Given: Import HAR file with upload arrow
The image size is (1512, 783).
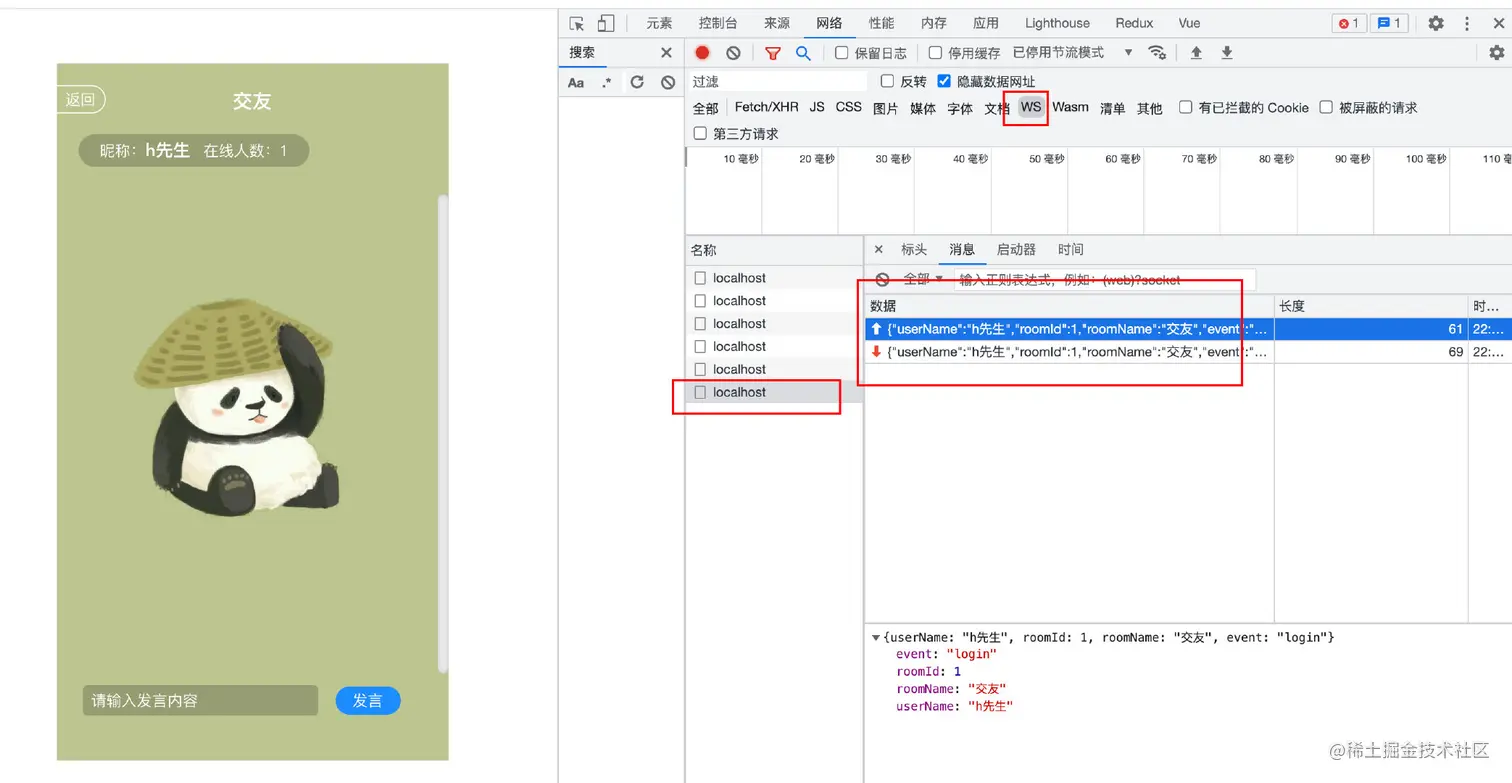Looking at the screenshot, I should [x=1196, y=53].
